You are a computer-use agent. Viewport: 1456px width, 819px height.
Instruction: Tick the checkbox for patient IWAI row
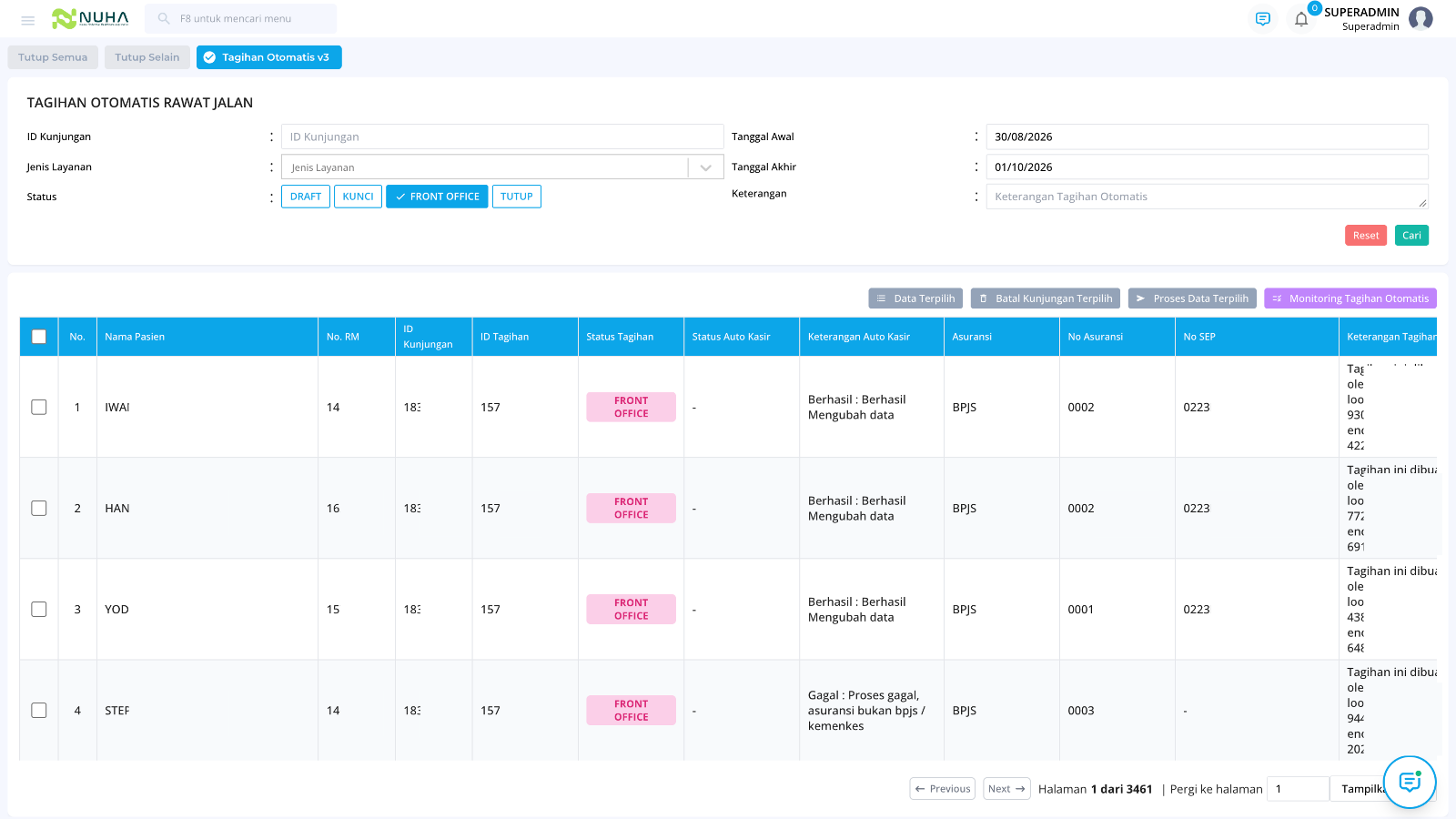39,407
